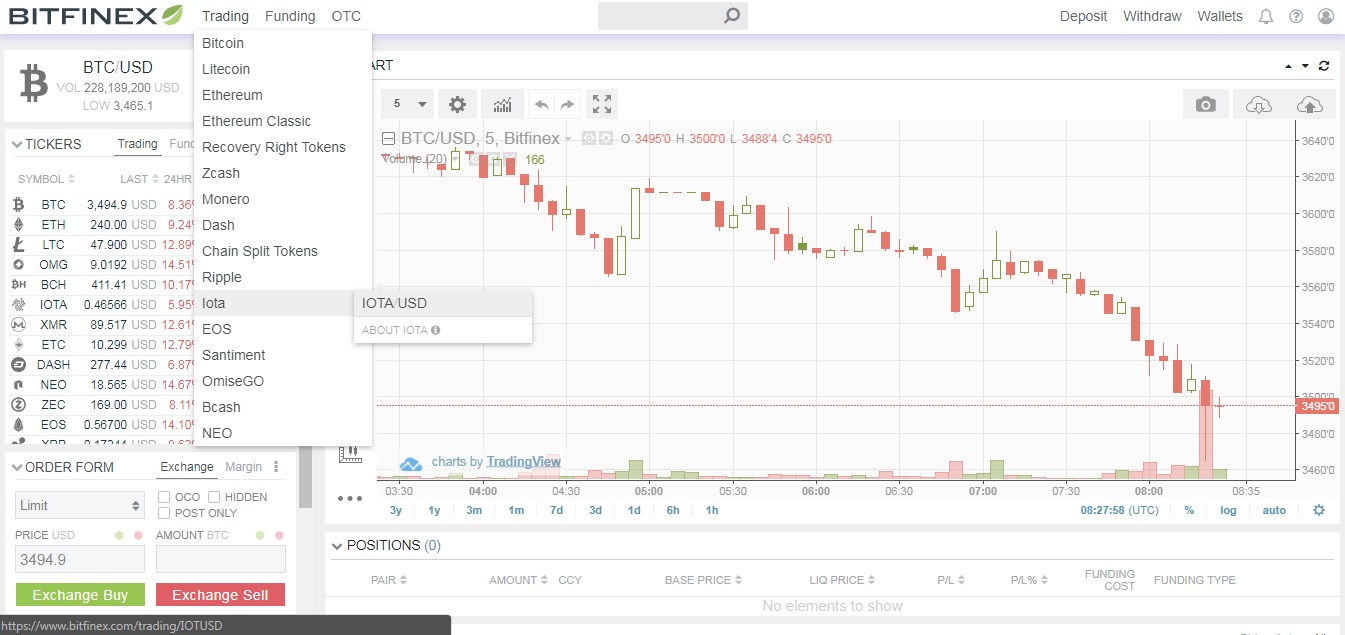Collapse the POSITIONS section
The height and width of the screenshot is (635, 1345).
click(x=337, y=545)
